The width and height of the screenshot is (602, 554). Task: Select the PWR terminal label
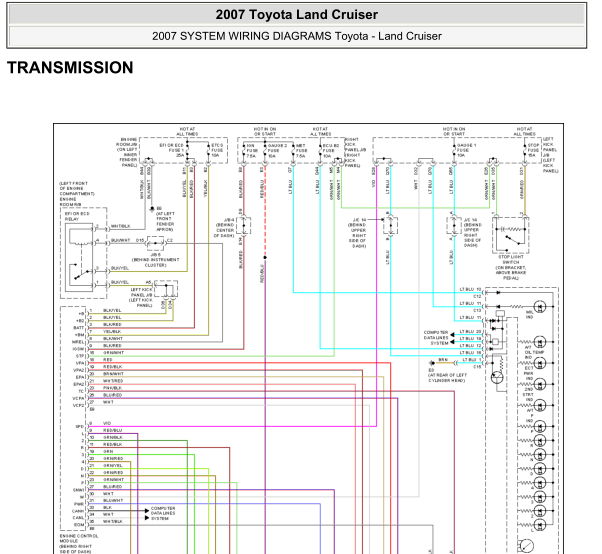point(79,504)
